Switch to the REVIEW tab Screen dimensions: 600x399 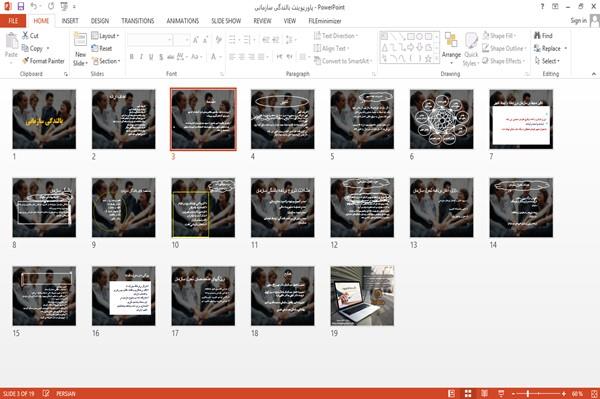(262, 21)
